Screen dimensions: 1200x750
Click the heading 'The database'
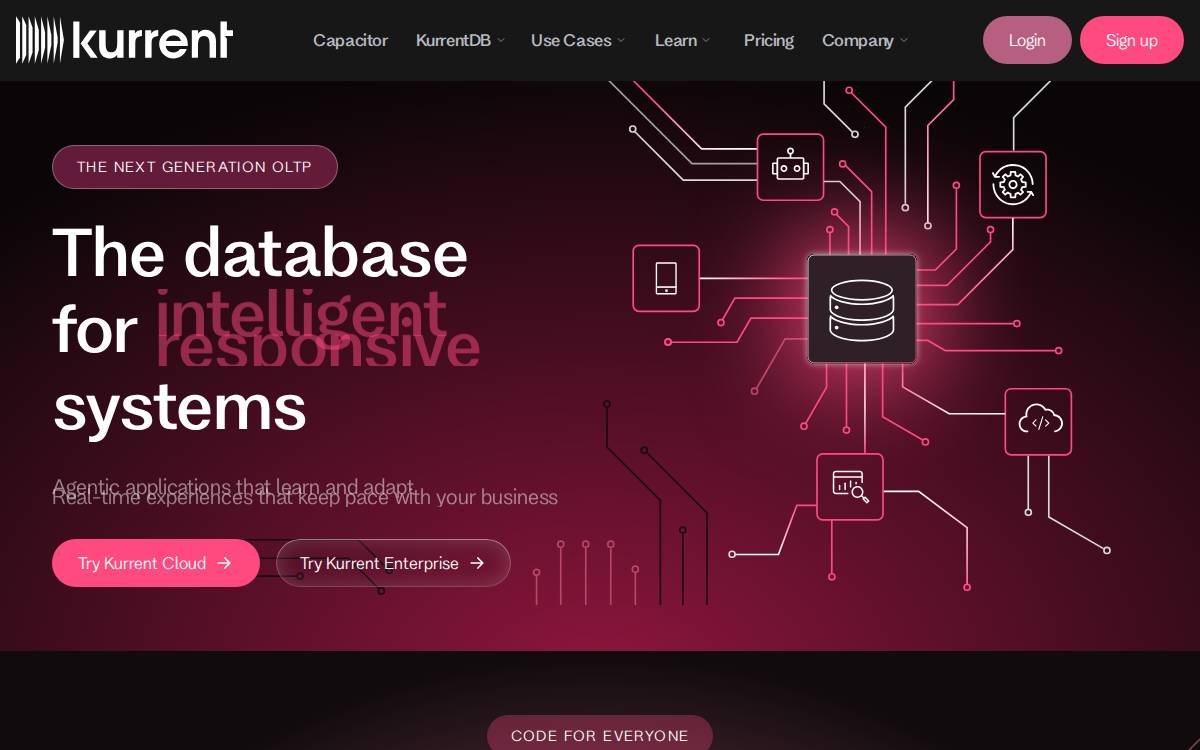coord(260,252)
